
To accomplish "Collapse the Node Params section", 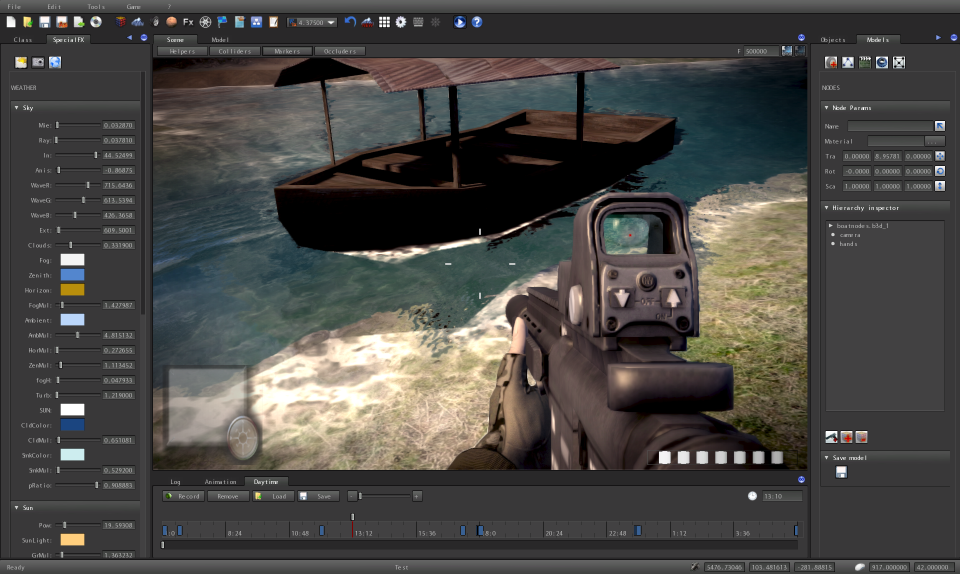I will (827, 108).
